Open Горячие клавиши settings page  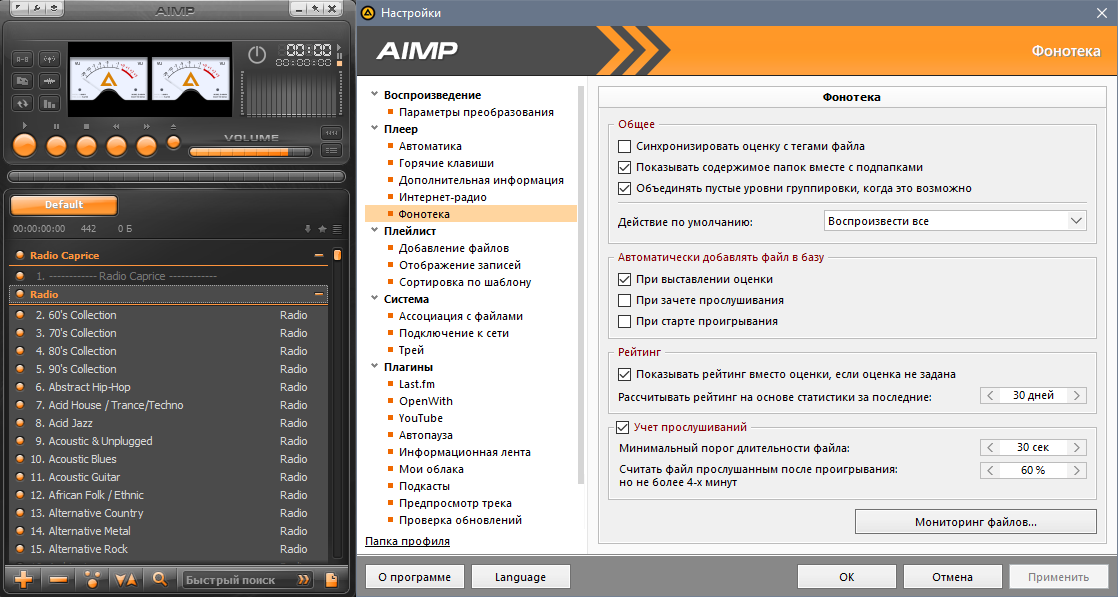click(x=446, y=163)
